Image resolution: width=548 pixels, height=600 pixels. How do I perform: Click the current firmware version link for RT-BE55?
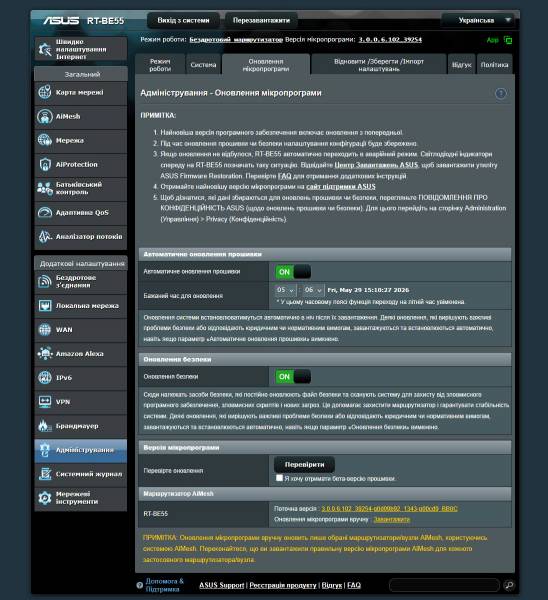(389, 509)
